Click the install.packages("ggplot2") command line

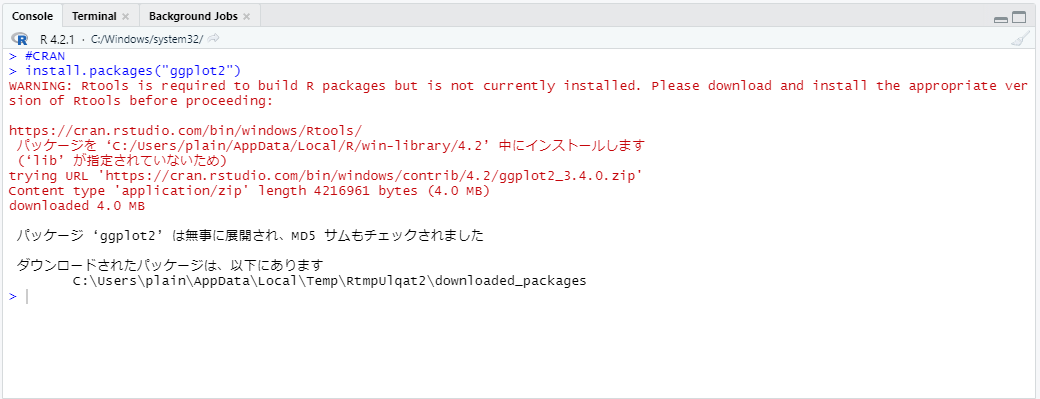(133, 70)
